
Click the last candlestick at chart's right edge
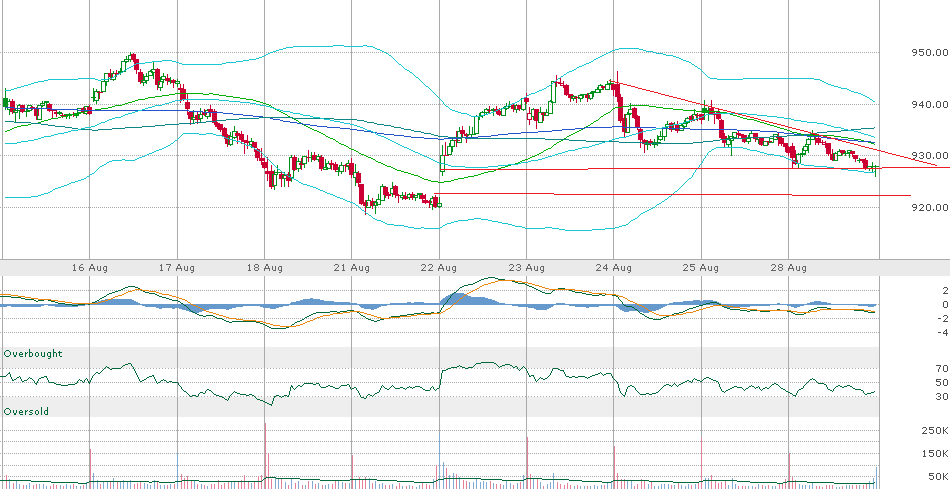tap(876, 167)
